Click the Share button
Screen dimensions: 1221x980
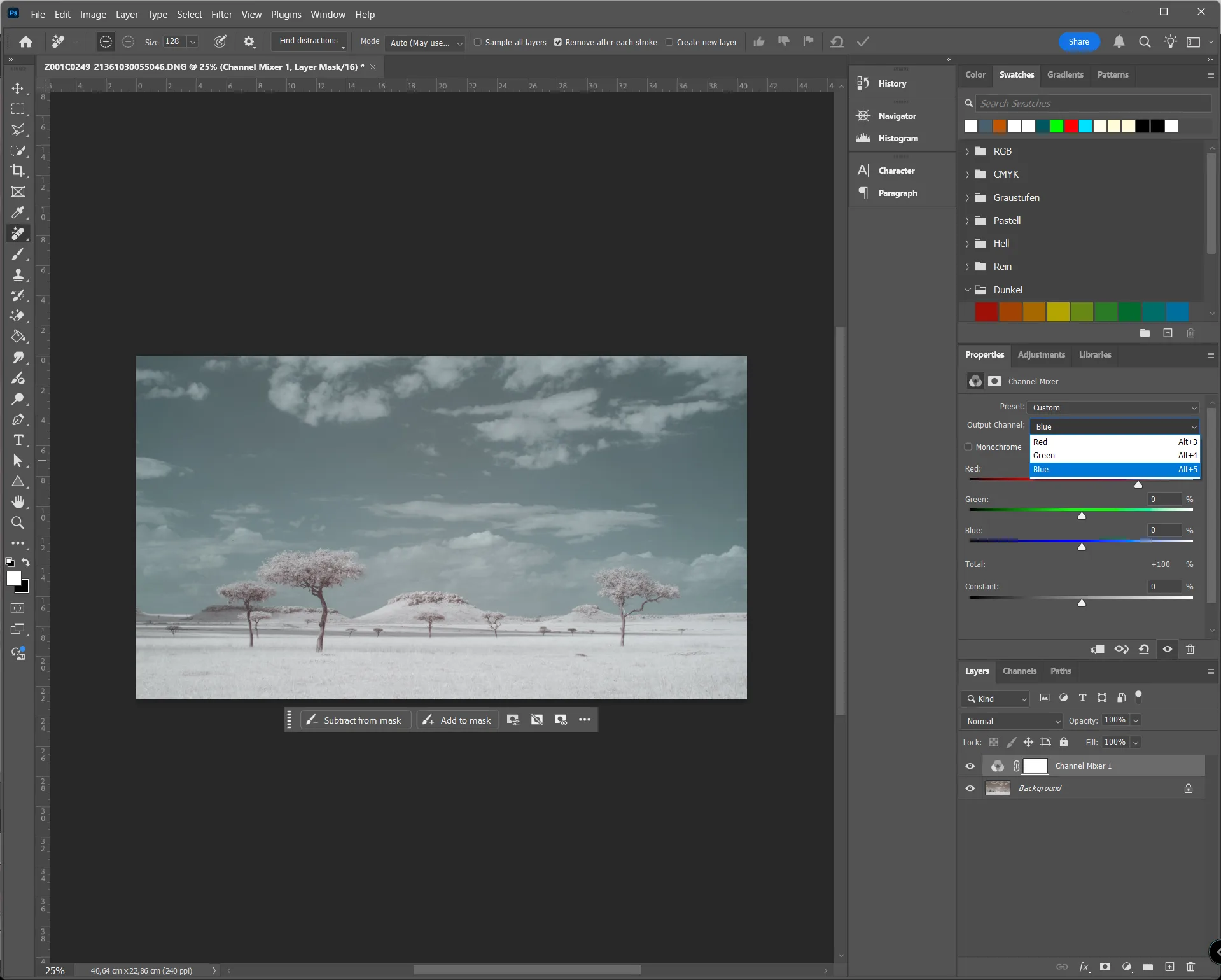tap(1078, 42)
